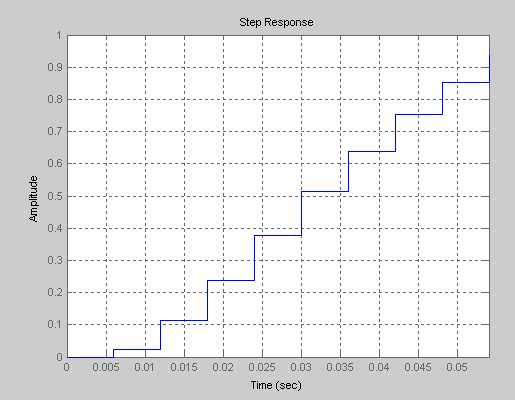Click the 0.9 tick label on amplitude axis

[x=55, y=67]
